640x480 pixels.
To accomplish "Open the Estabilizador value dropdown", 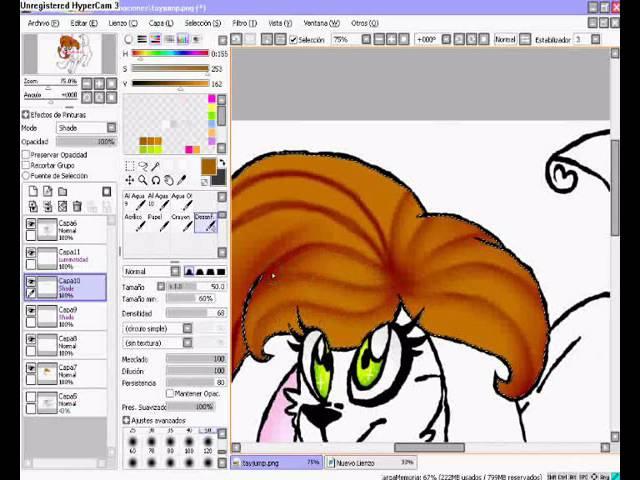I will pos(596,39).
